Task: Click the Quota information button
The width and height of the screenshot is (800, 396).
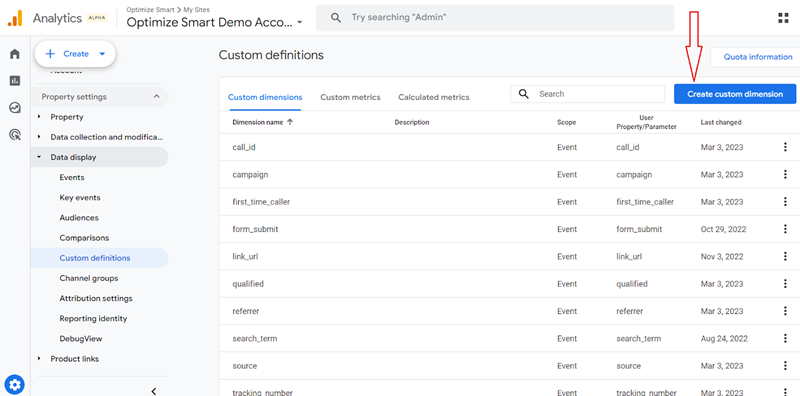Action: [x=758, y=57]
